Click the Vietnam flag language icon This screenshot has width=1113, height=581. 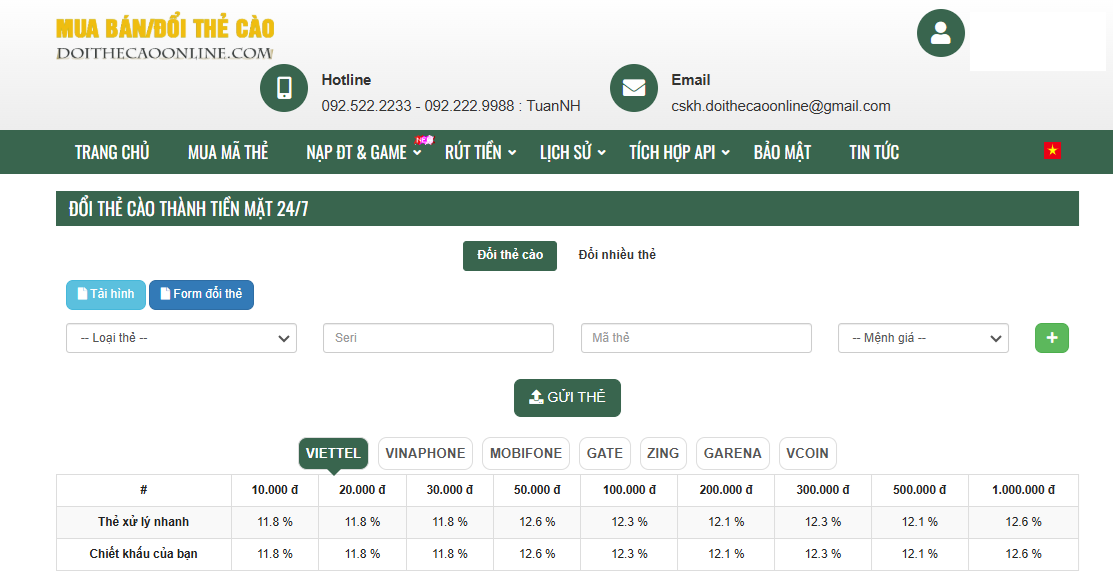click(x=1052, y=150)
